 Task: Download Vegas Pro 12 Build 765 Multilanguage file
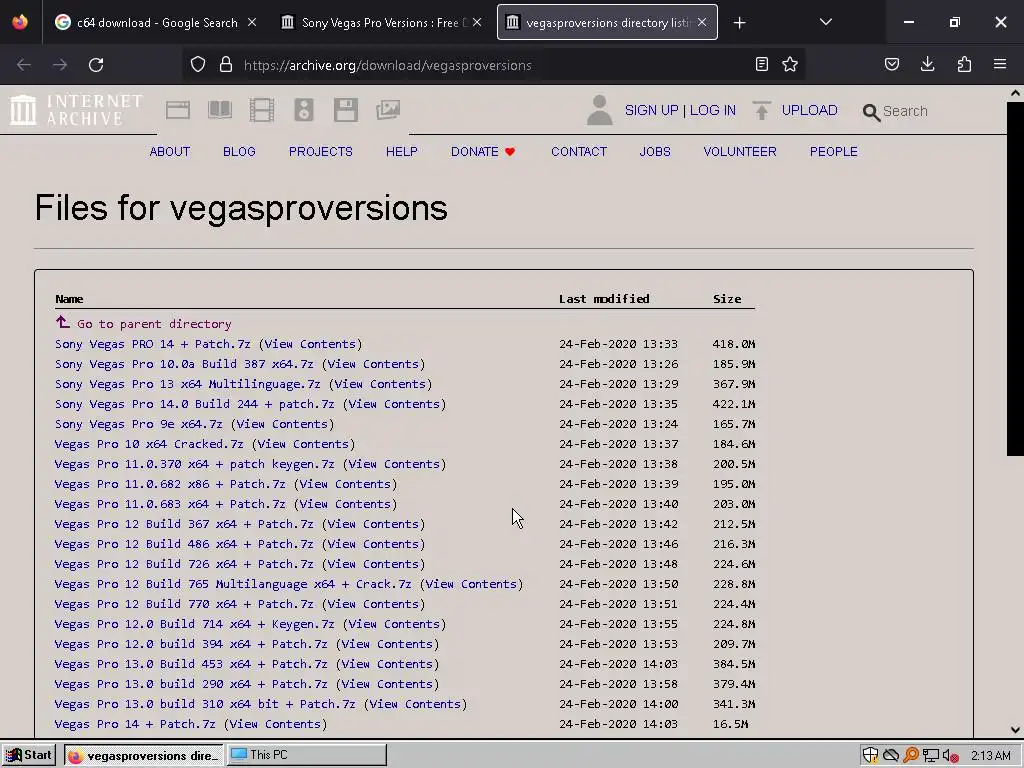coord(233,584)
